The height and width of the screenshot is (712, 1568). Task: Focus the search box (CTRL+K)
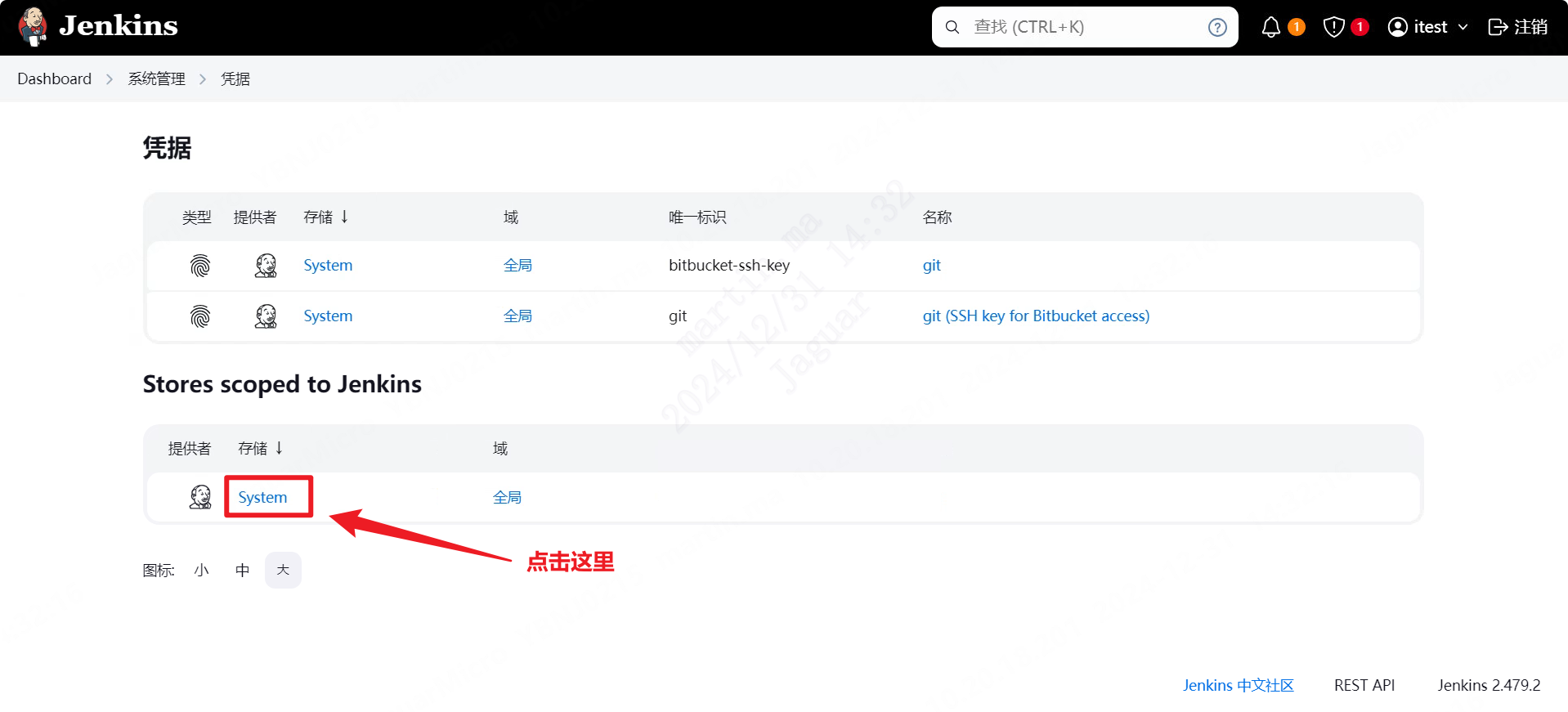point(1084,27)
